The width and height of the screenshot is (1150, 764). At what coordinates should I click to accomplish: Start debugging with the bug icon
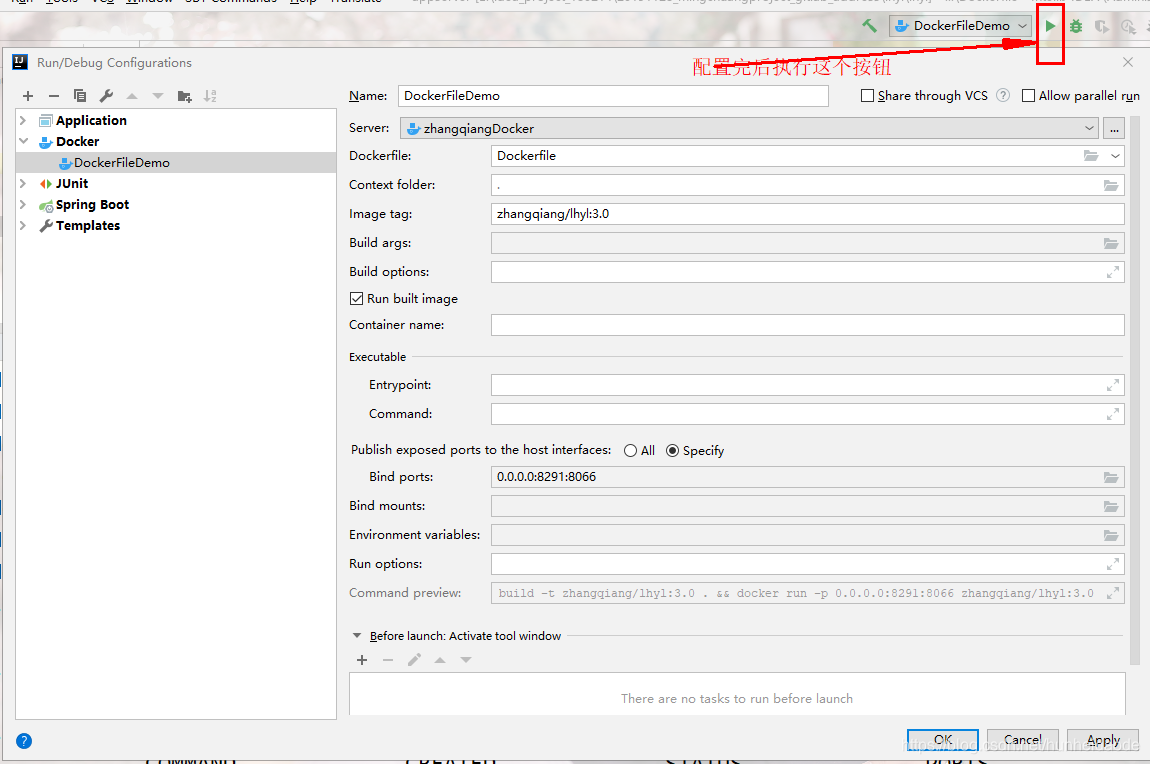pyautogui.click(x=1076, y=26)
